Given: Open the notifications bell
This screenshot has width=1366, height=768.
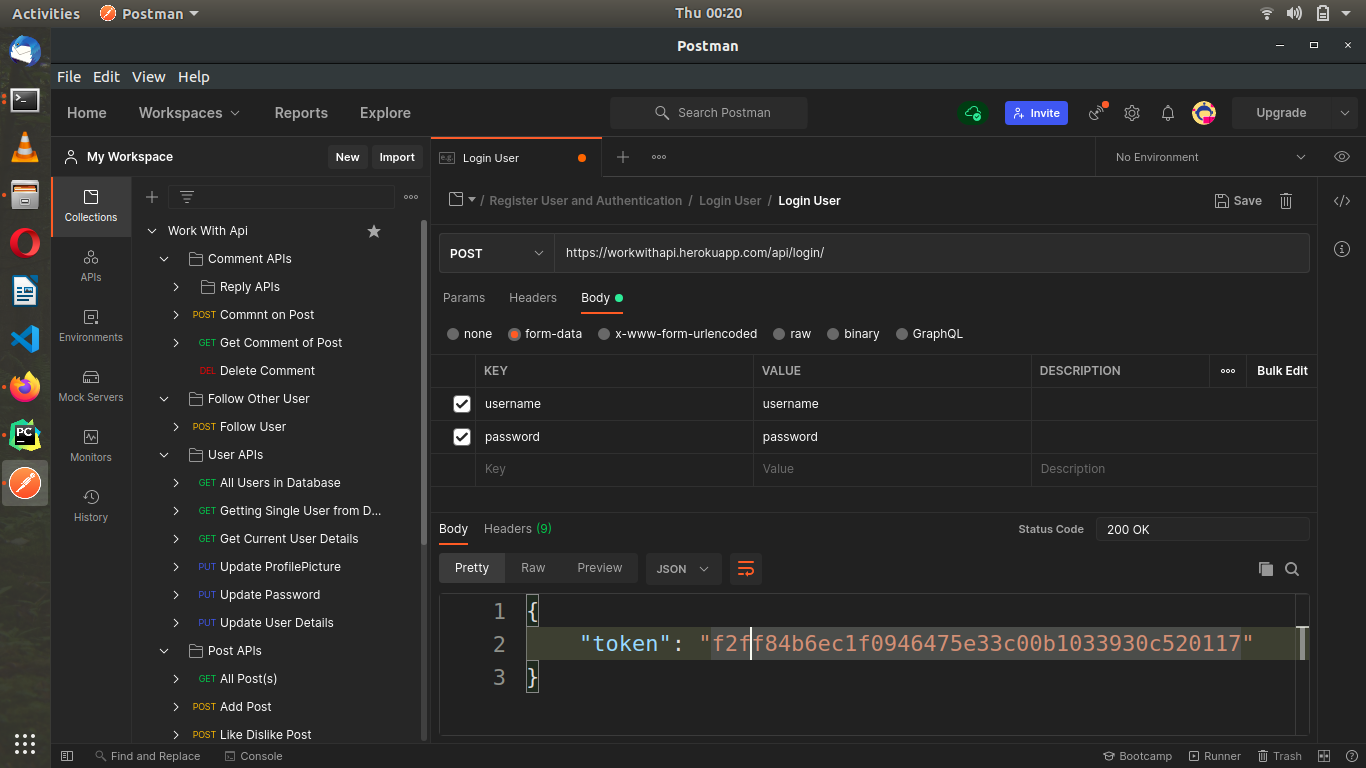Looking at the screenshot, I should coord(1168,113).
